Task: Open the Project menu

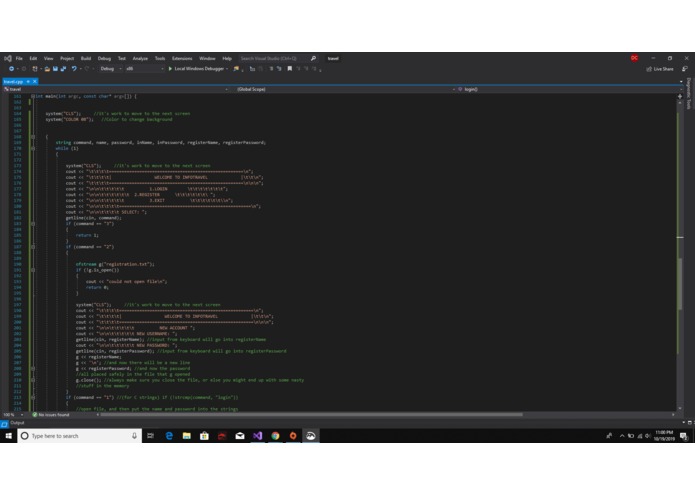Action: [x=67, y=58]
